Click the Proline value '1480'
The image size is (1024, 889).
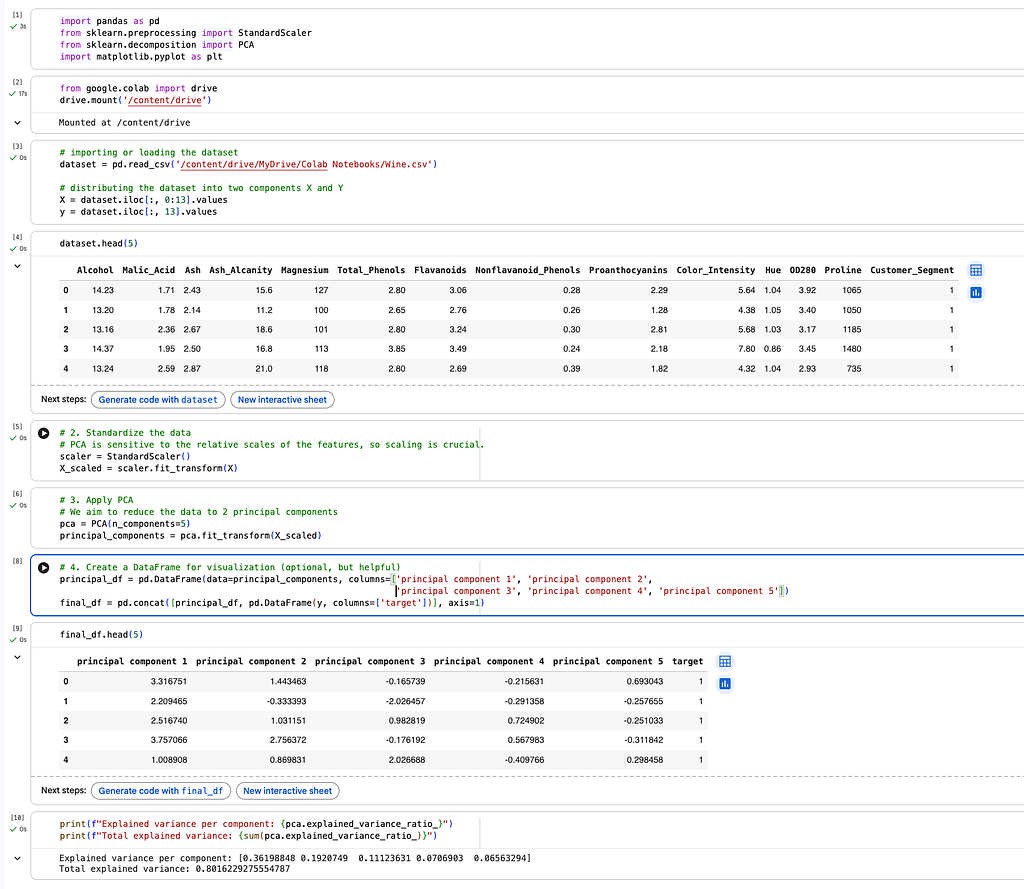(x=852, y=349)
